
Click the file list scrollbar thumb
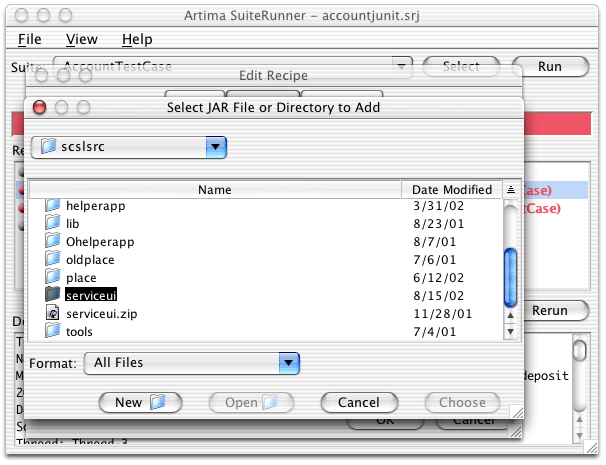(x=511, y=277)
